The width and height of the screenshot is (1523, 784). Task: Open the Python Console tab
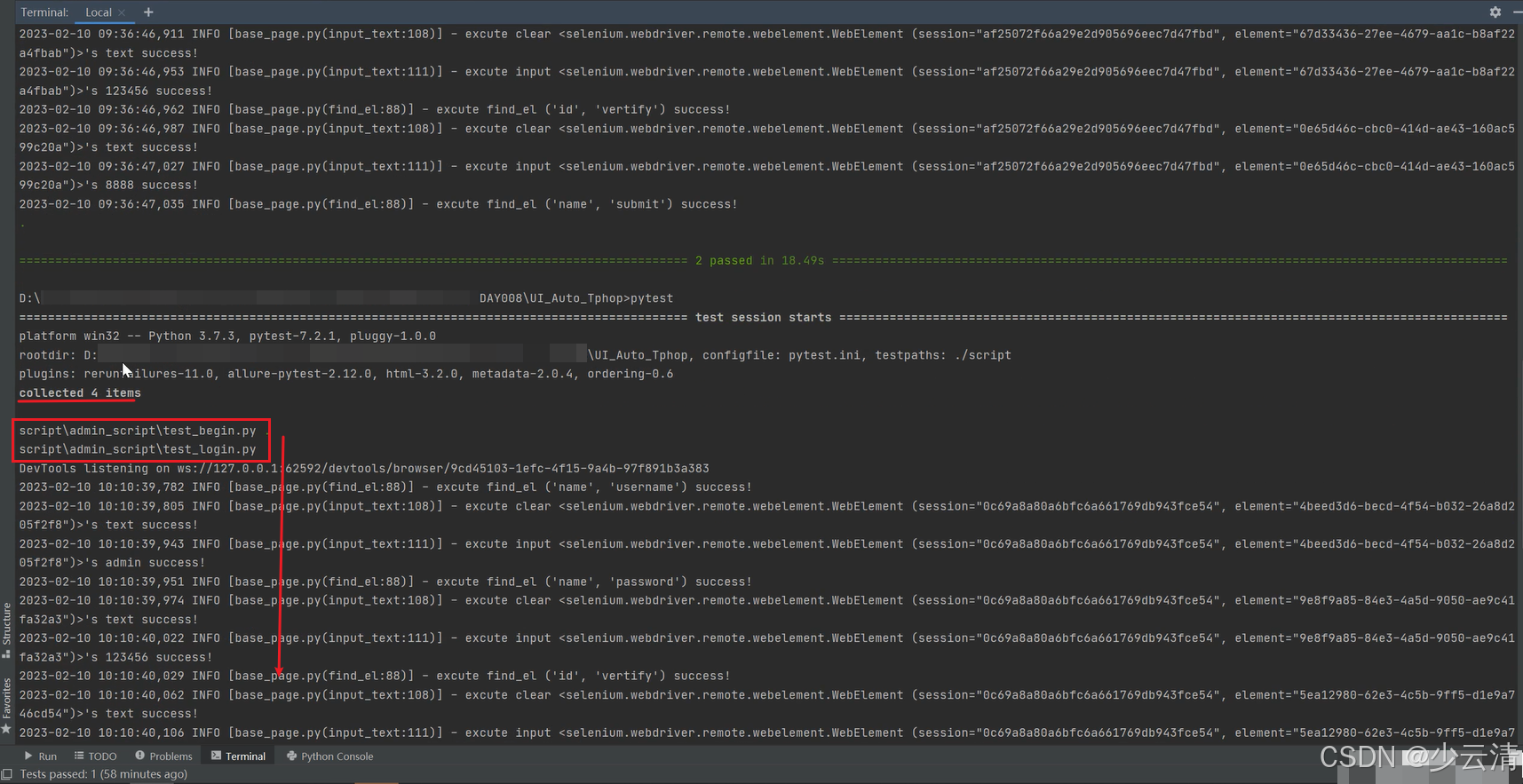click(x=329, y=756)
